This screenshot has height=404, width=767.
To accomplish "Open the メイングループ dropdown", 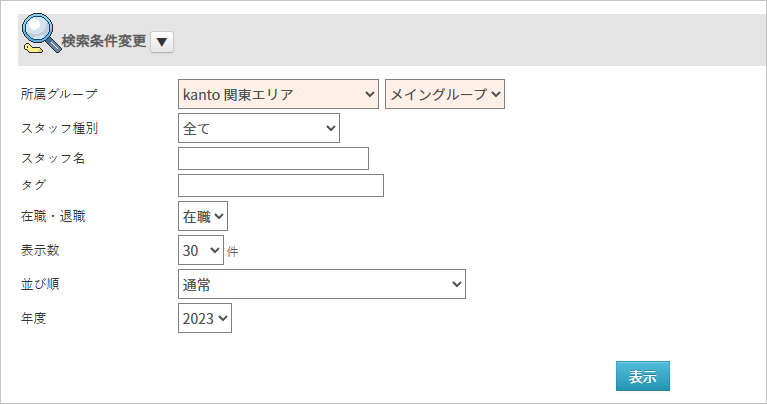I will click(x=445, y=94).
